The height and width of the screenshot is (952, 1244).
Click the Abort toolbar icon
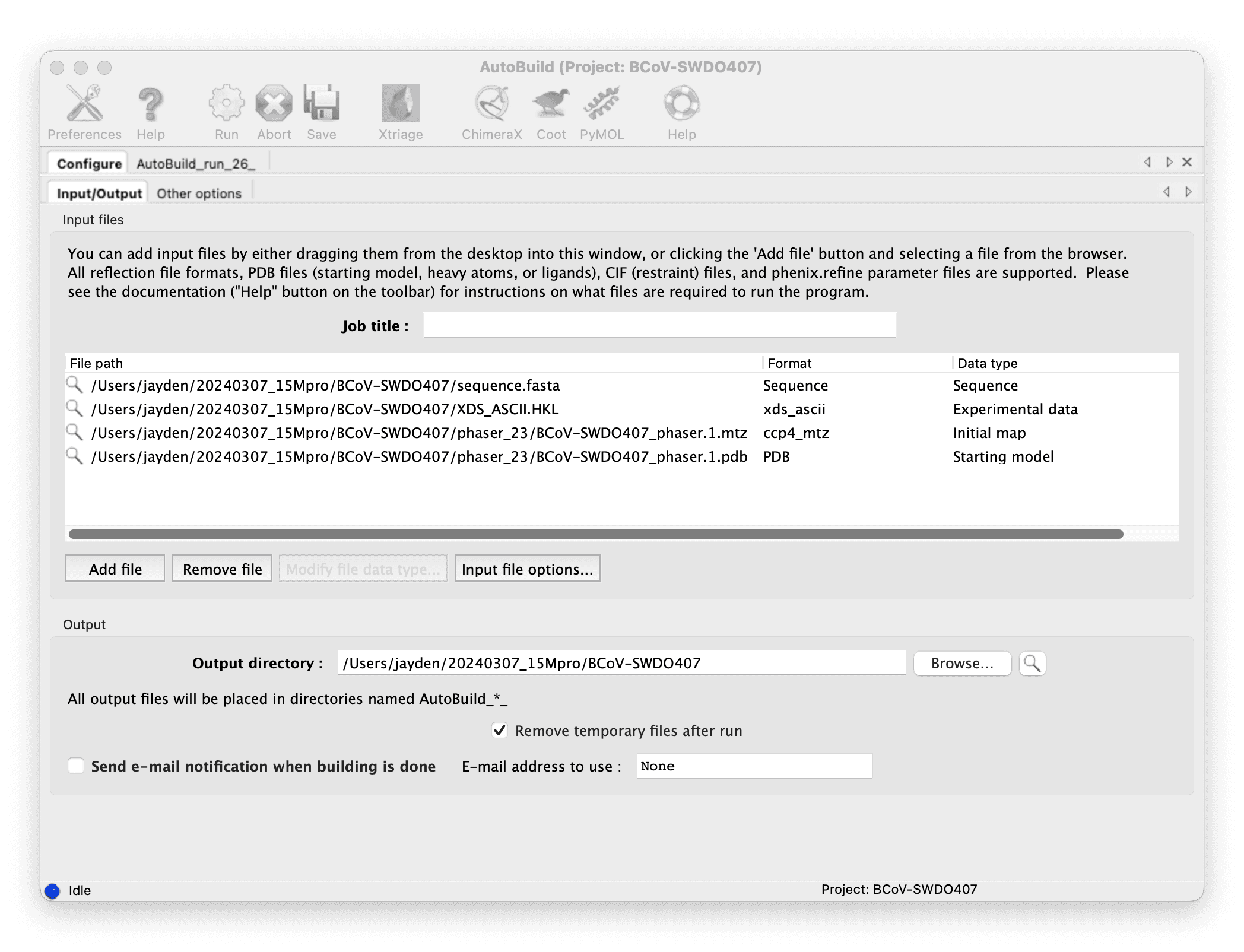[274, 112]
